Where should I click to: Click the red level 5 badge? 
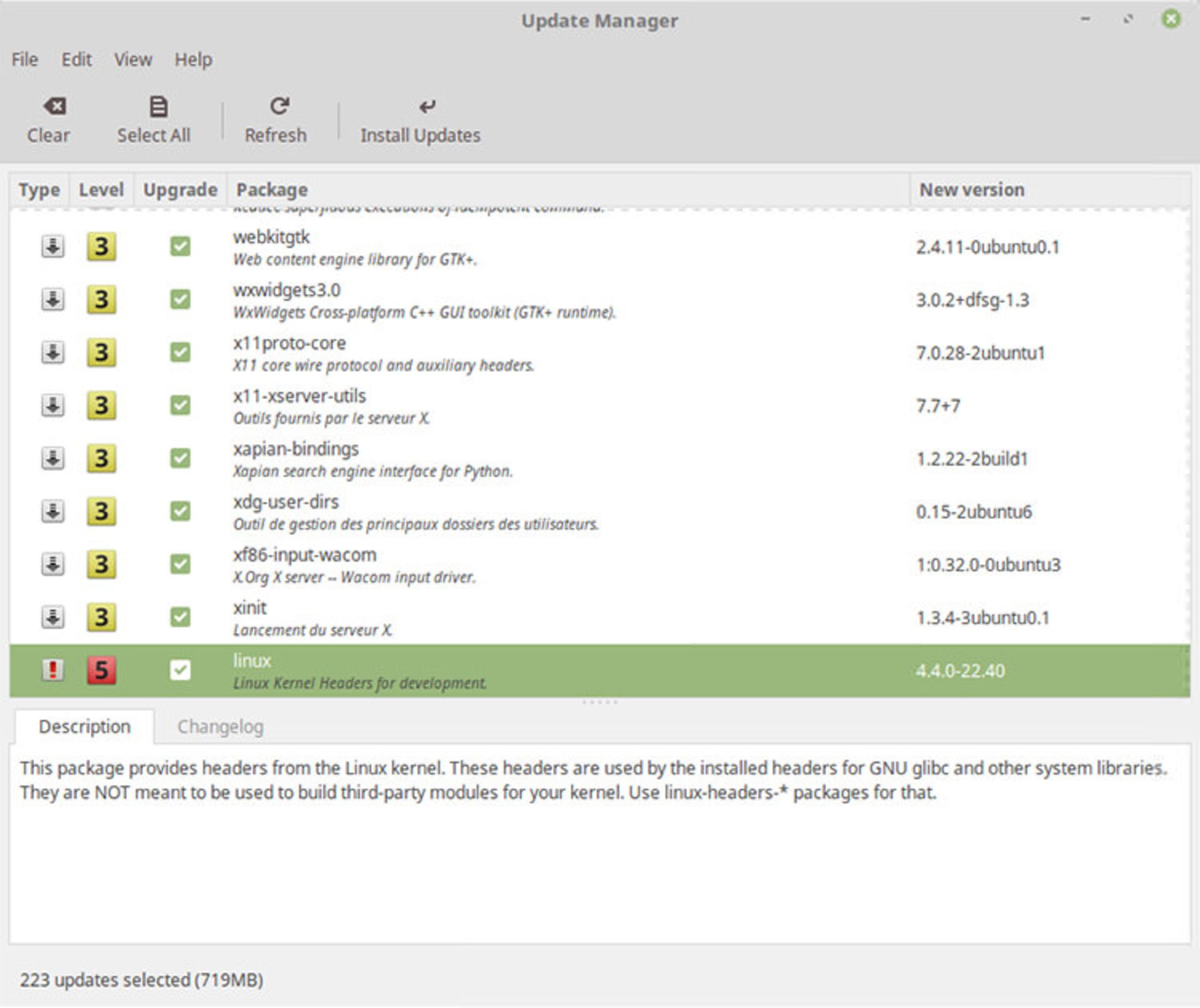tap(101, 670)
